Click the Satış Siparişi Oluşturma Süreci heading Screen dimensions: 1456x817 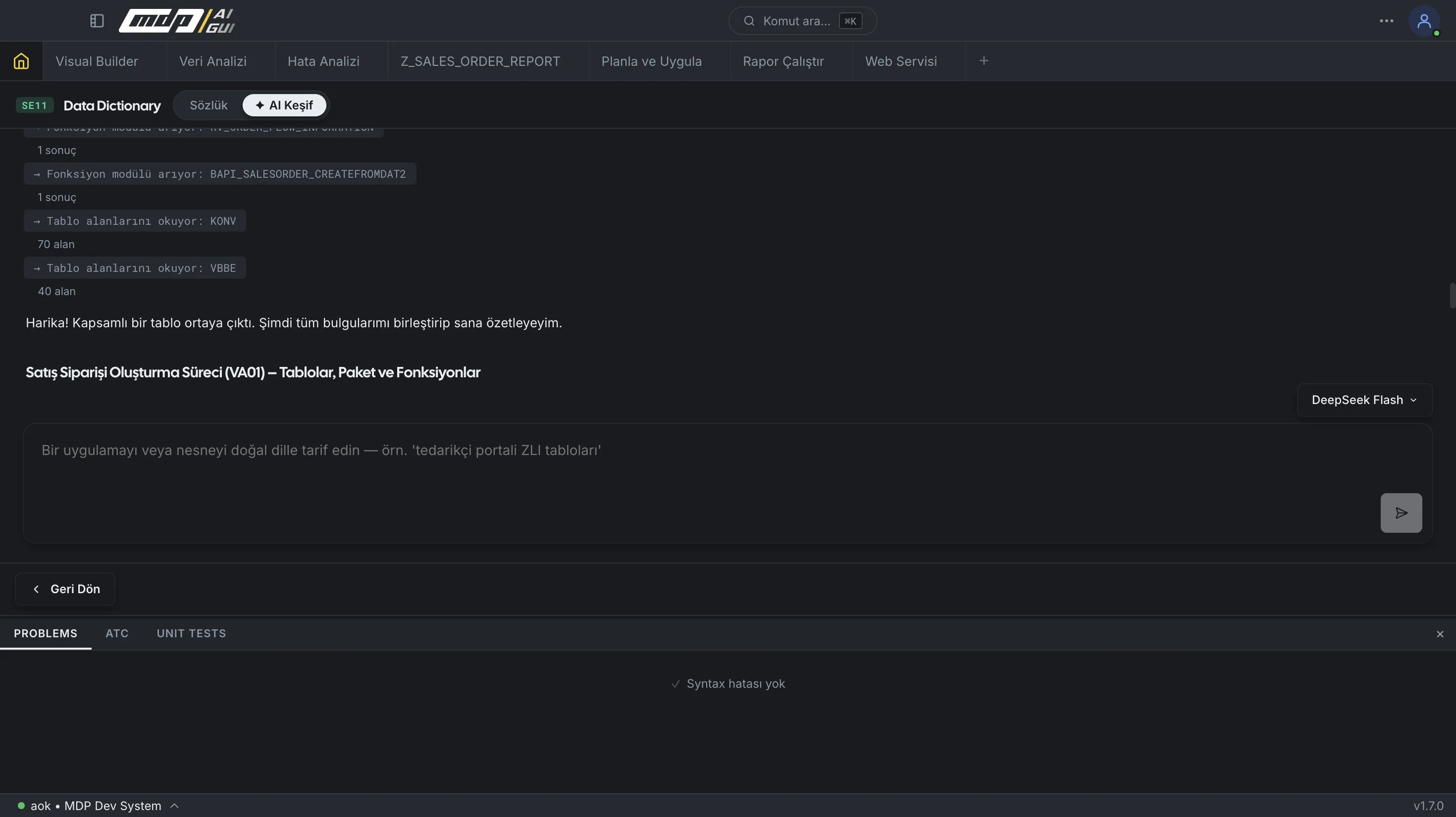pos(253,372)
